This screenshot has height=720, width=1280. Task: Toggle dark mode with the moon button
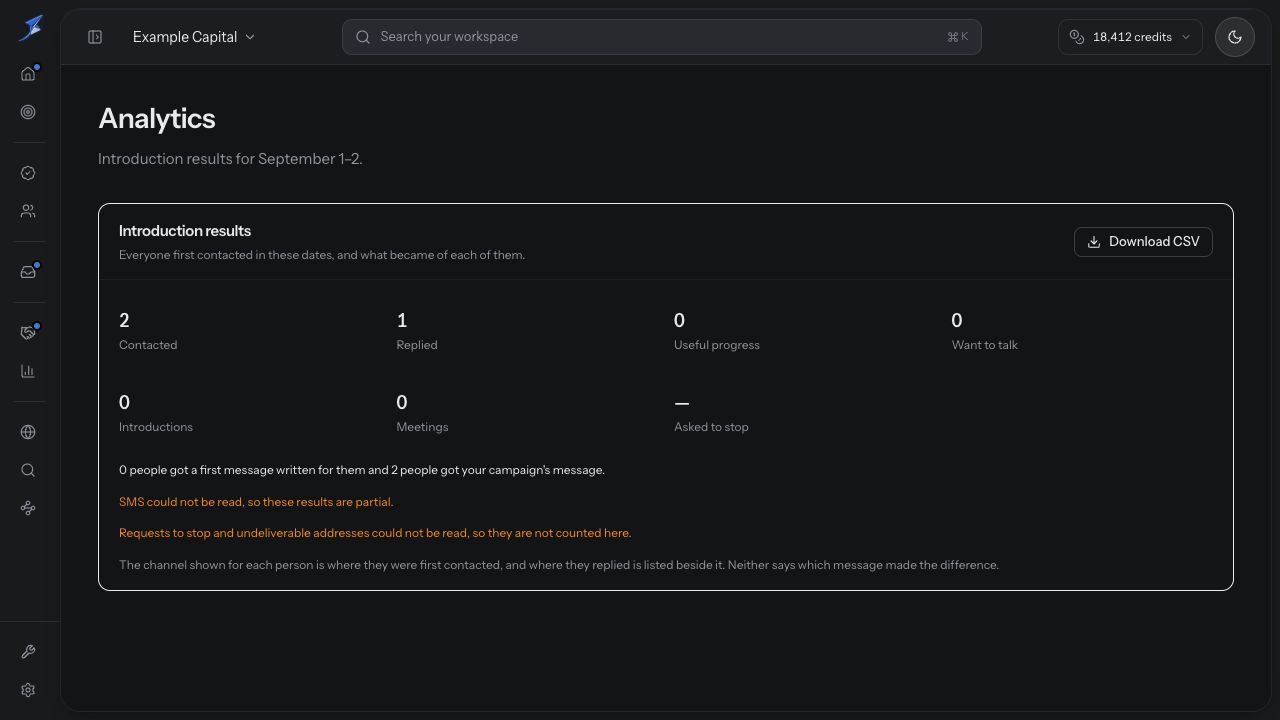[x=1235, y=37]
